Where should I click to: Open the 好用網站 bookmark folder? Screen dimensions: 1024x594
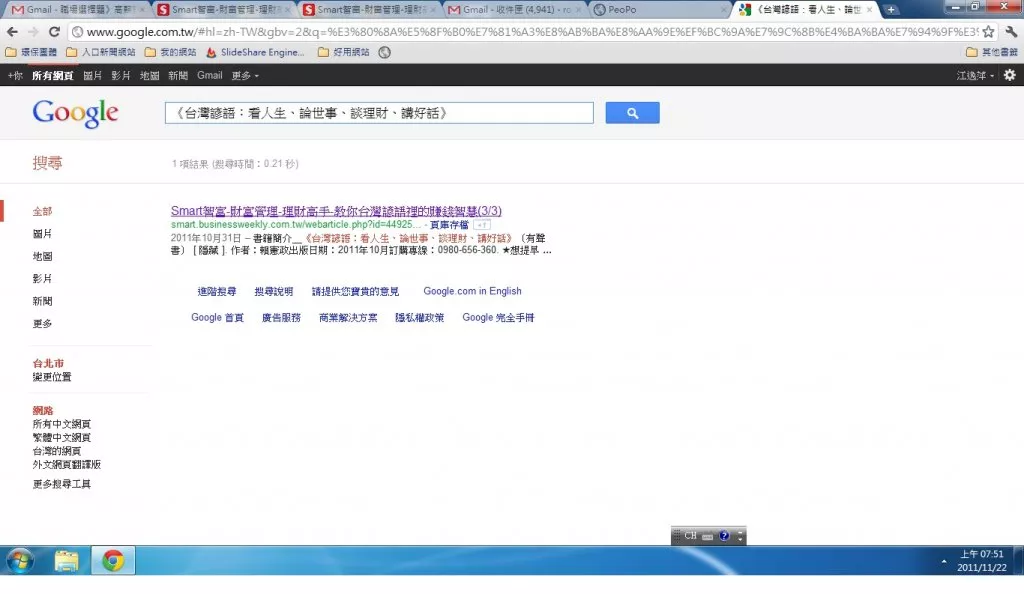(344, 52)
